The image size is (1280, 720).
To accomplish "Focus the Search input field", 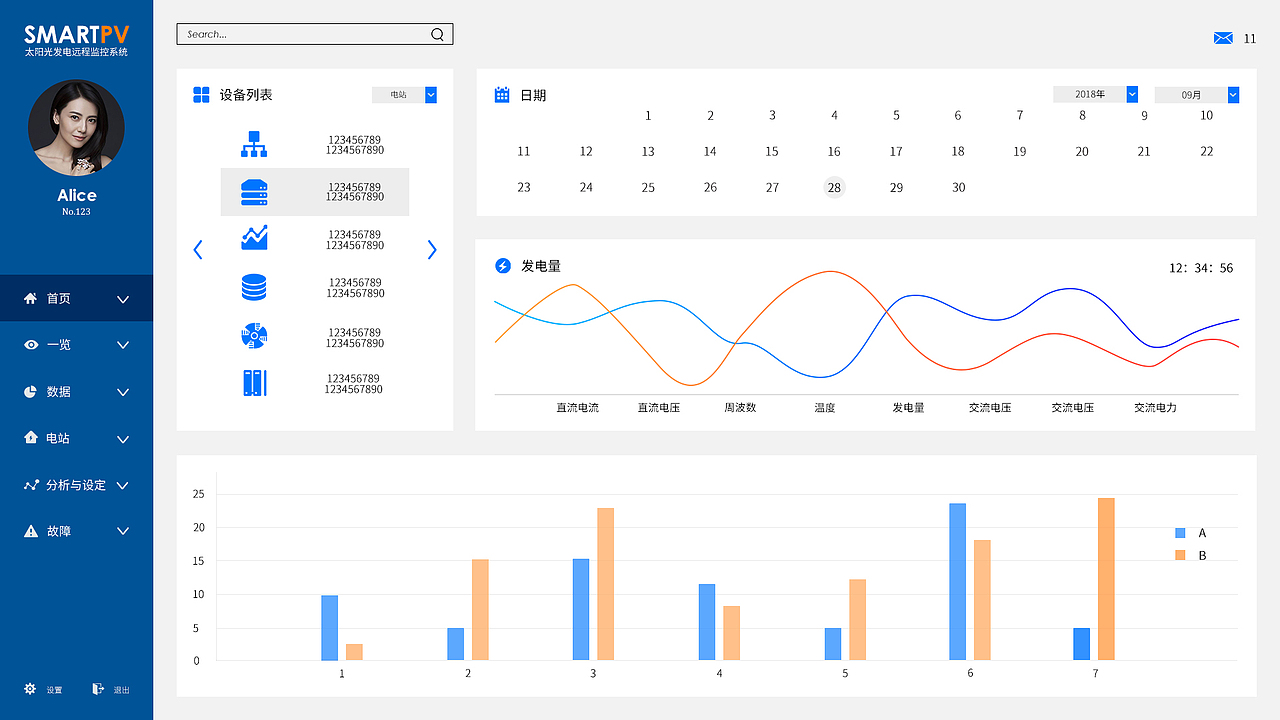I will (315, 34).
